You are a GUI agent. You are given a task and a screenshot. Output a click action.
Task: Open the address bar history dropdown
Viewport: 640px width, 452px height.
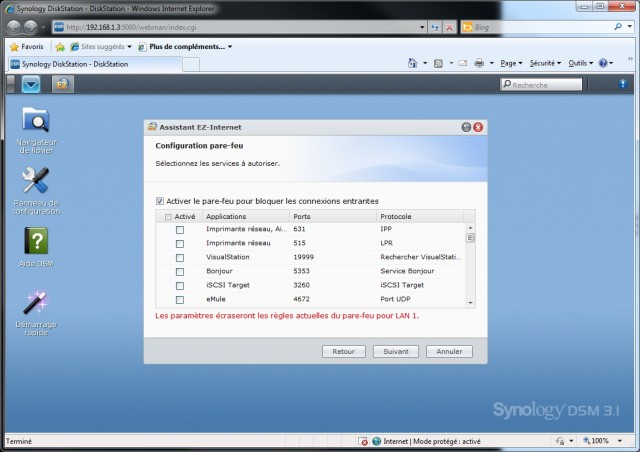click(422, 27)
